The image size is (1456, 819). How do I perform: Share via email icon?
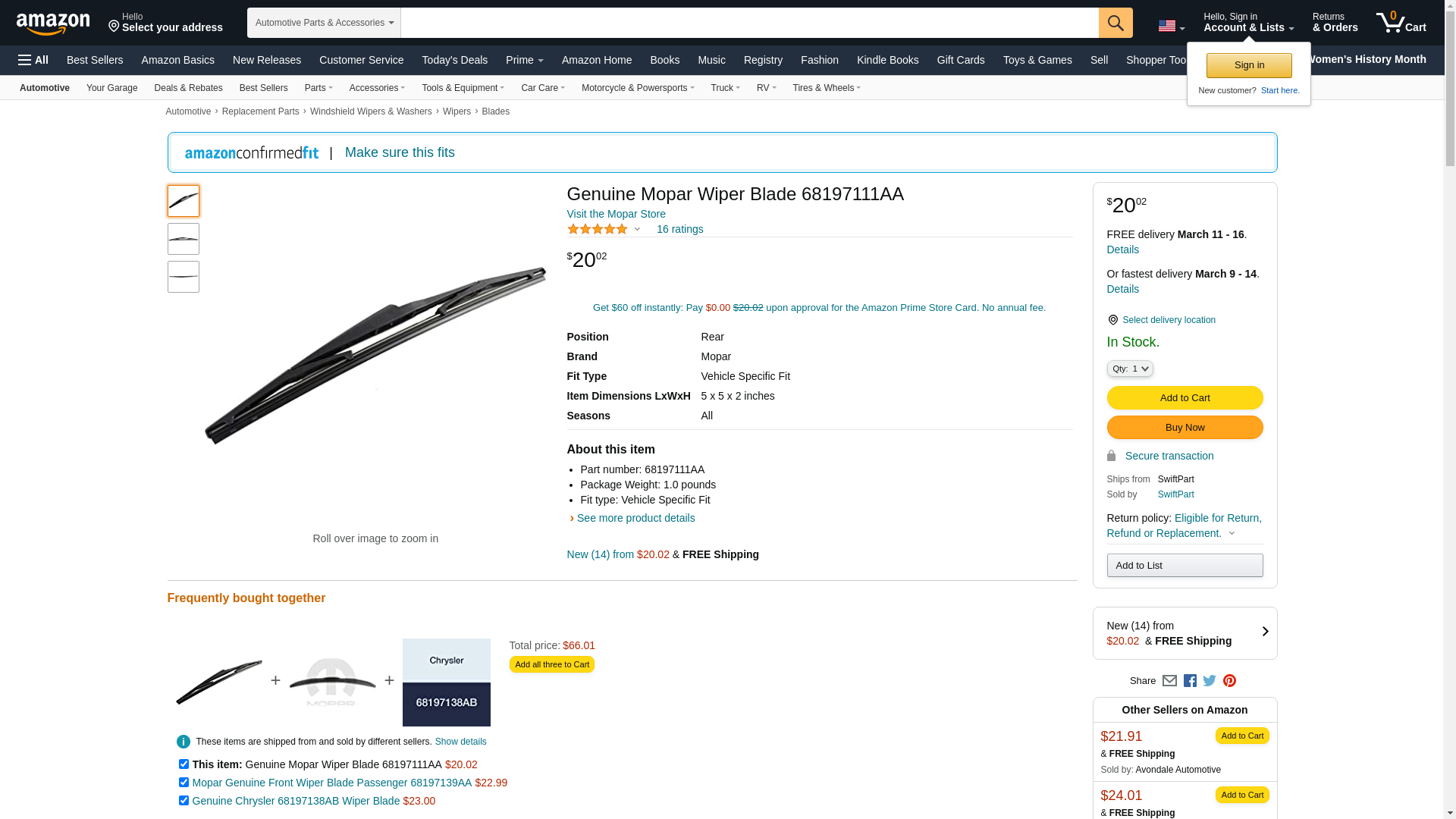[x=1169, y=681]
